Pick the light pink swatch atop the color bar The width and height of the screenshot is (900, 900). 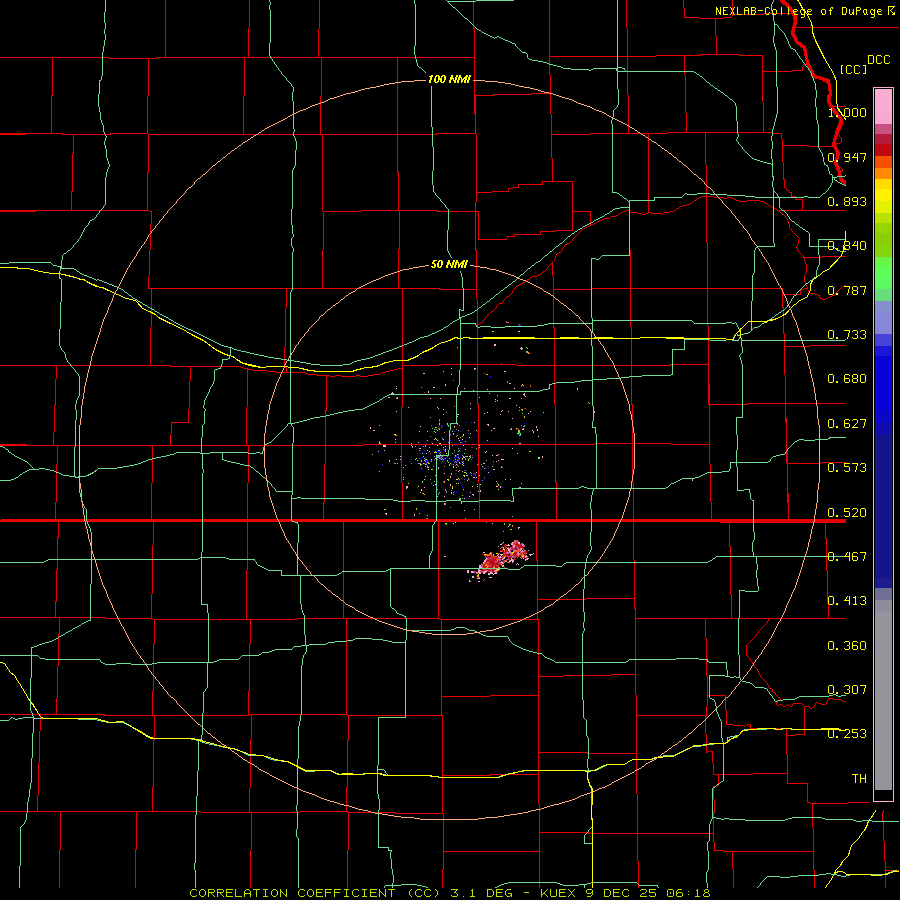click(x=883, y=107)
